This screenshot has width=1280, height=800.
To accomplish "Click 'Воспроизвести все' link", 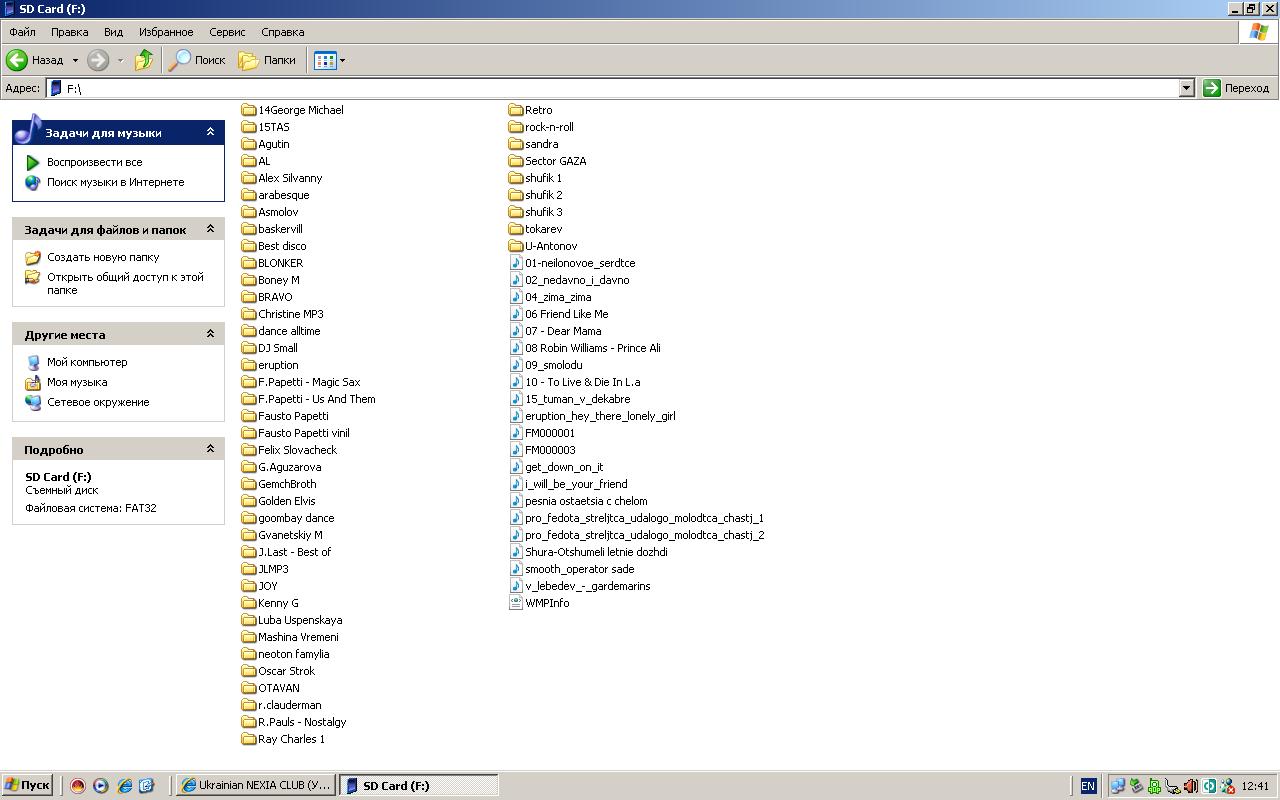I will [94, 162].
